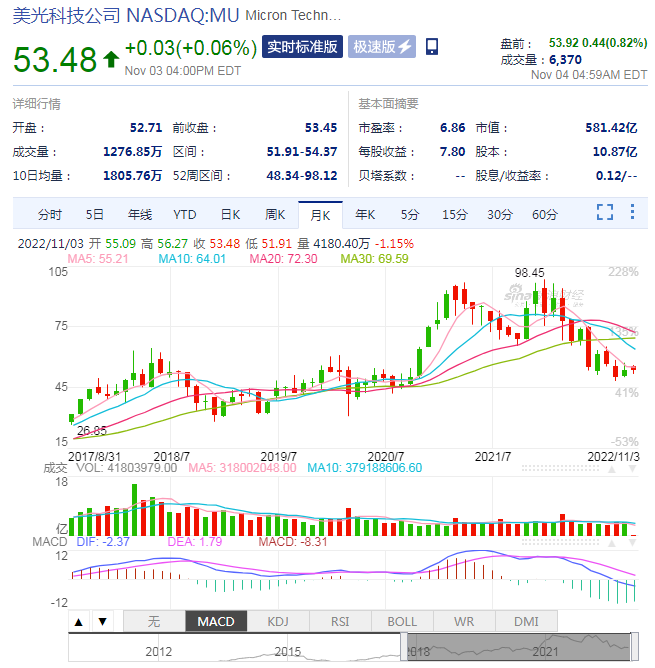Select the 分时 intraday tab
Screen dimensions: 655x668
[x=50, y=215]
